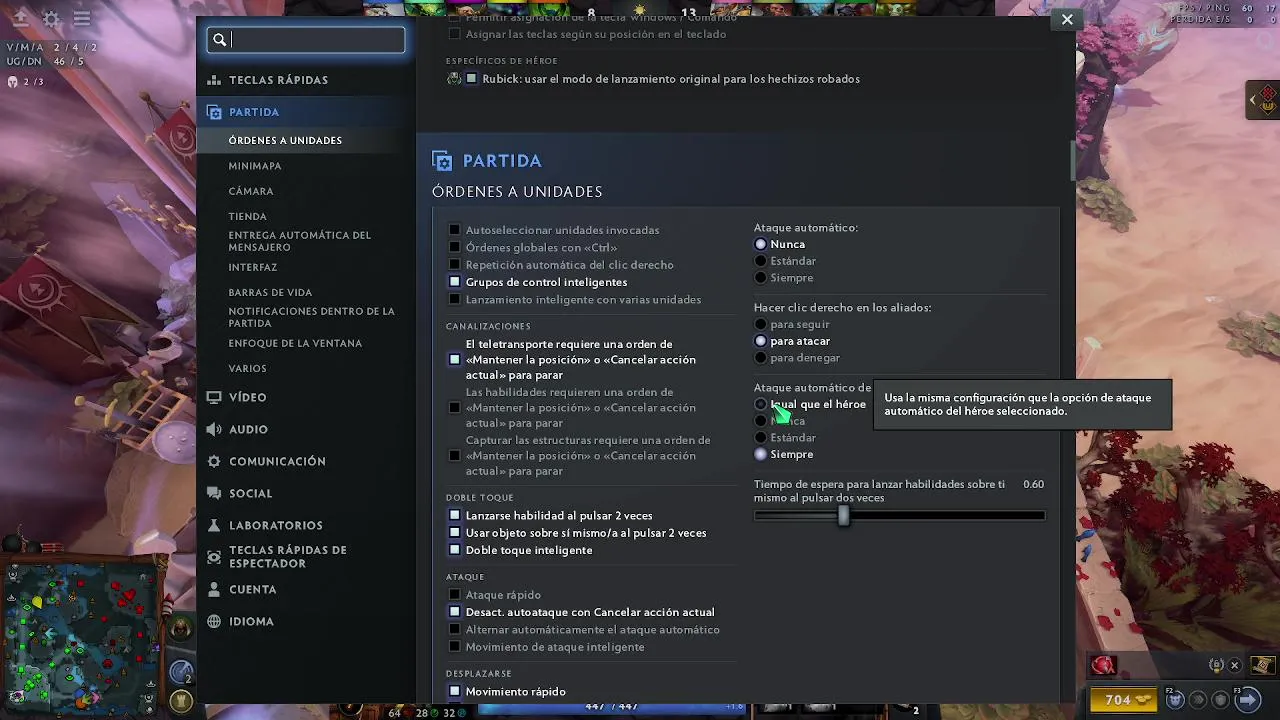Click the Partida gear icon in the sidebar
Image resolution: width=1280 pixels, height=720 pixels.
(214, 112)
